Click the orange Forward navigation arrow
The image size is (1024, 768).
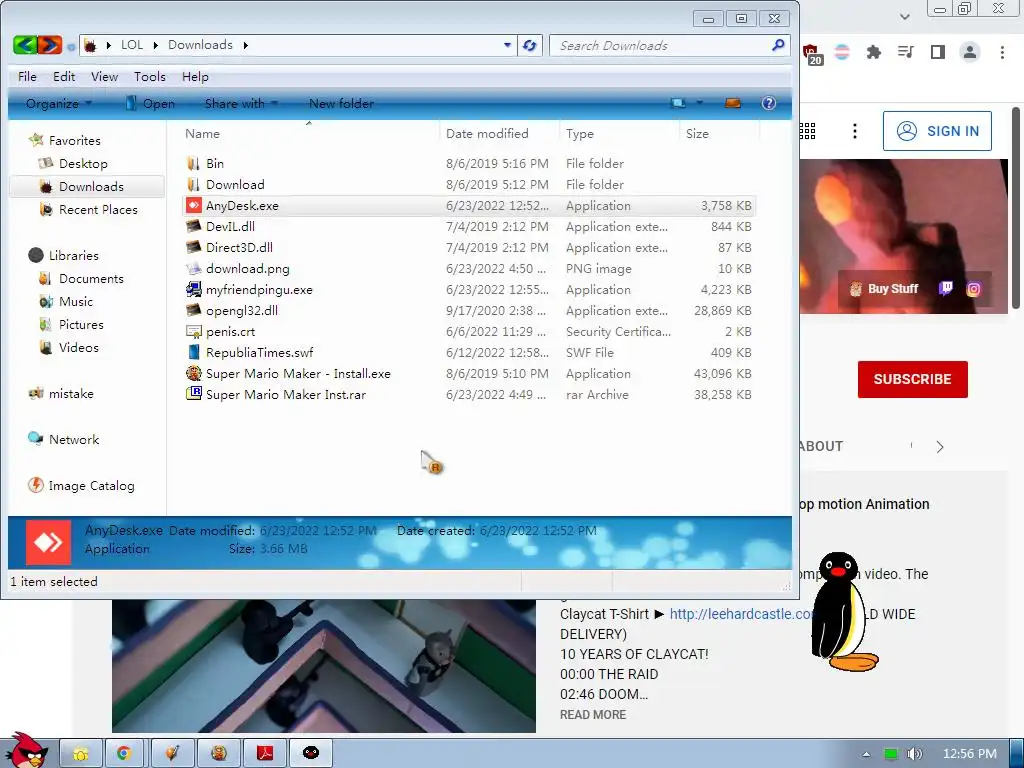tap(50, 45)
